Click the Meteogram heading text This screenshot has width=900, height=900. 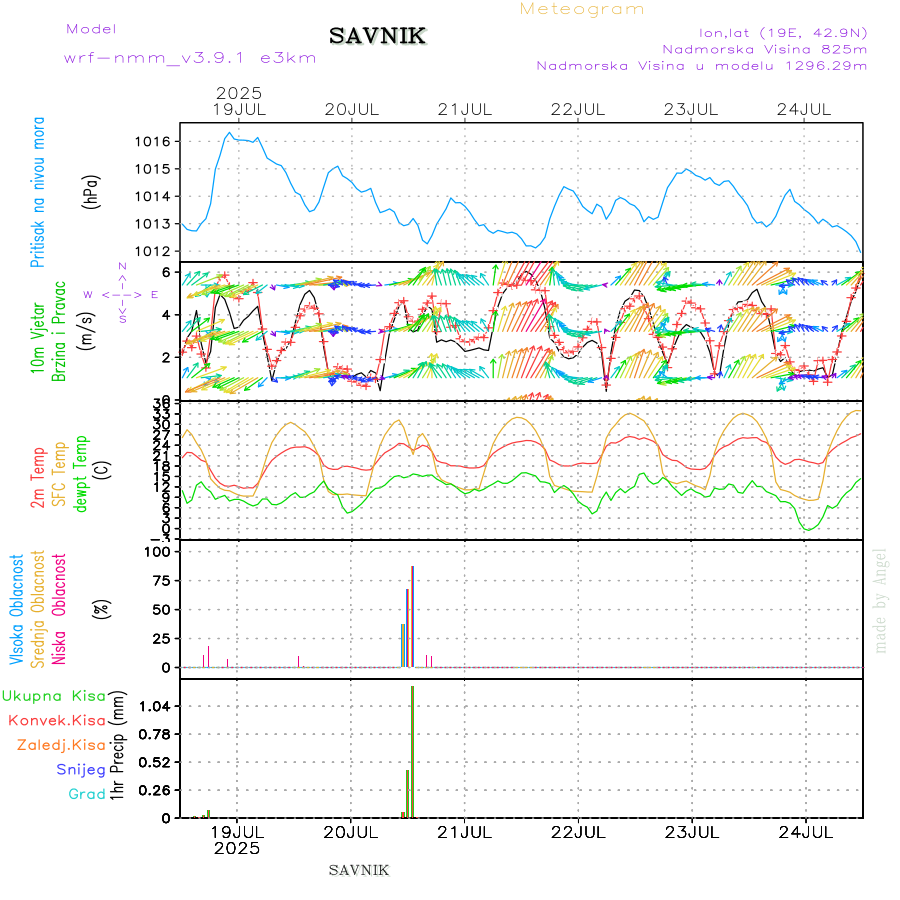tap(582, 9)
